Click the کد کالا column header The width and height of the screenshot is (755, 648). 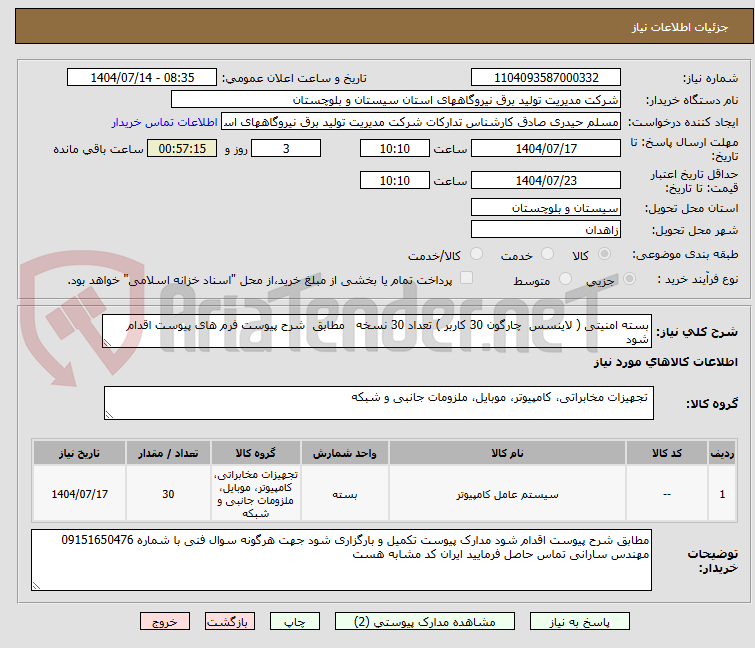(667, 453)
